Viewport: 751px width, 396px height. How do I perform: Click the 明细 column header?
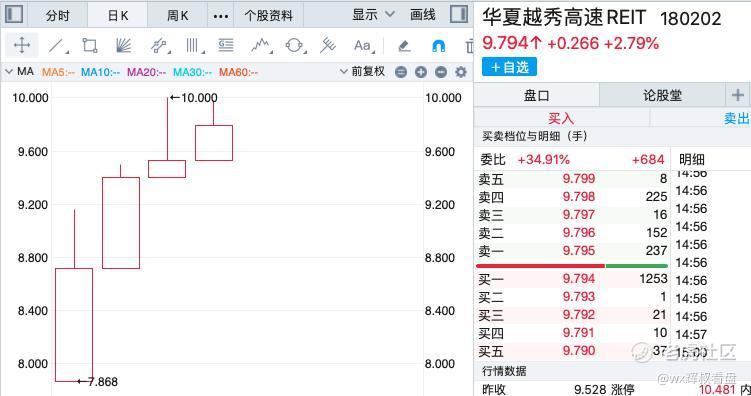[x=692, y=159]
